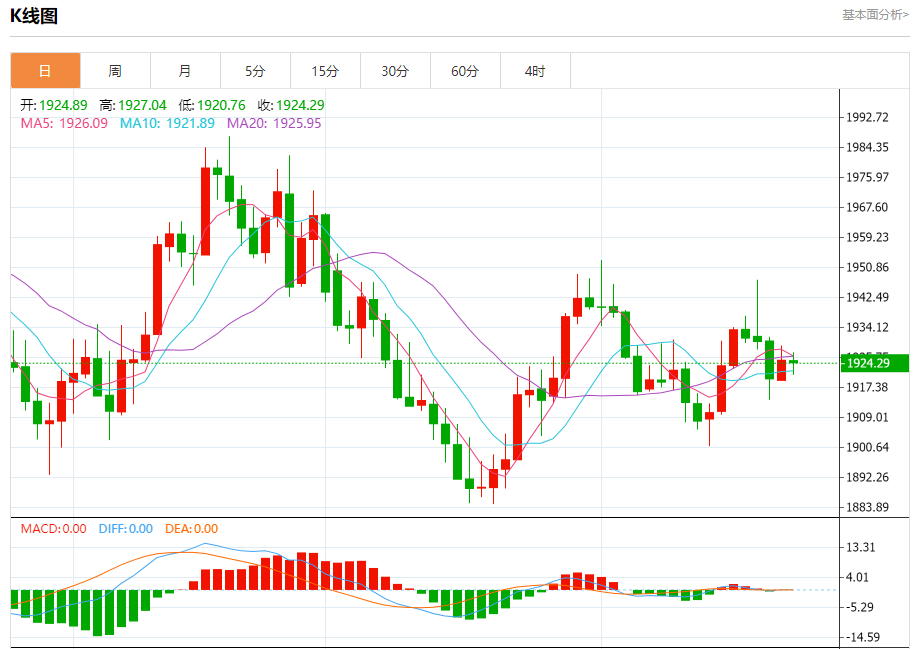917x649 pixels.
Task: Click the 1967.60 price axis label
Action: 868,207
